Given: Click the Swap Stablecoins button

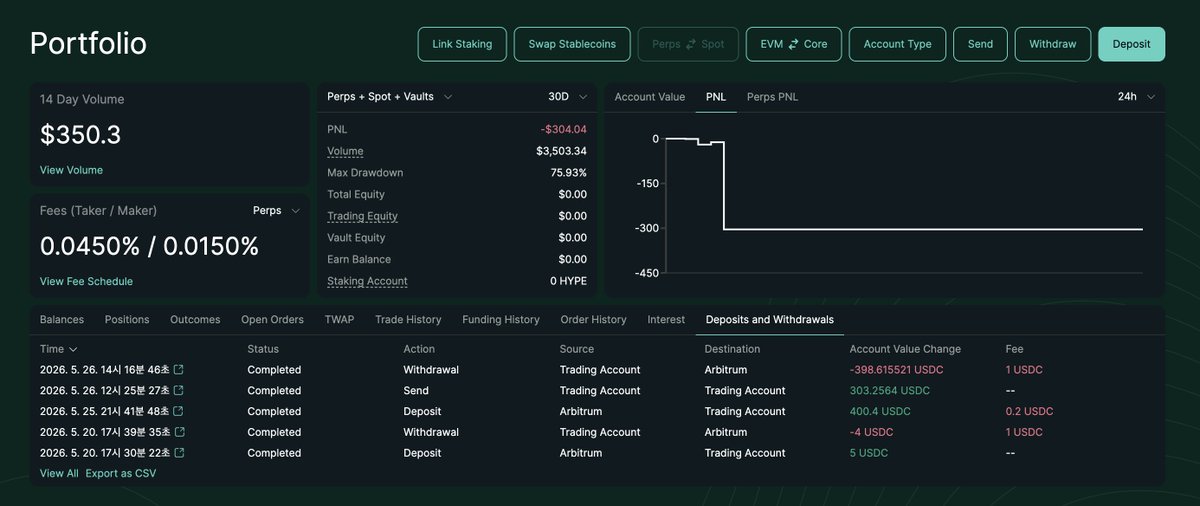Looking at the screenshot, I should (x=572, y=44).
